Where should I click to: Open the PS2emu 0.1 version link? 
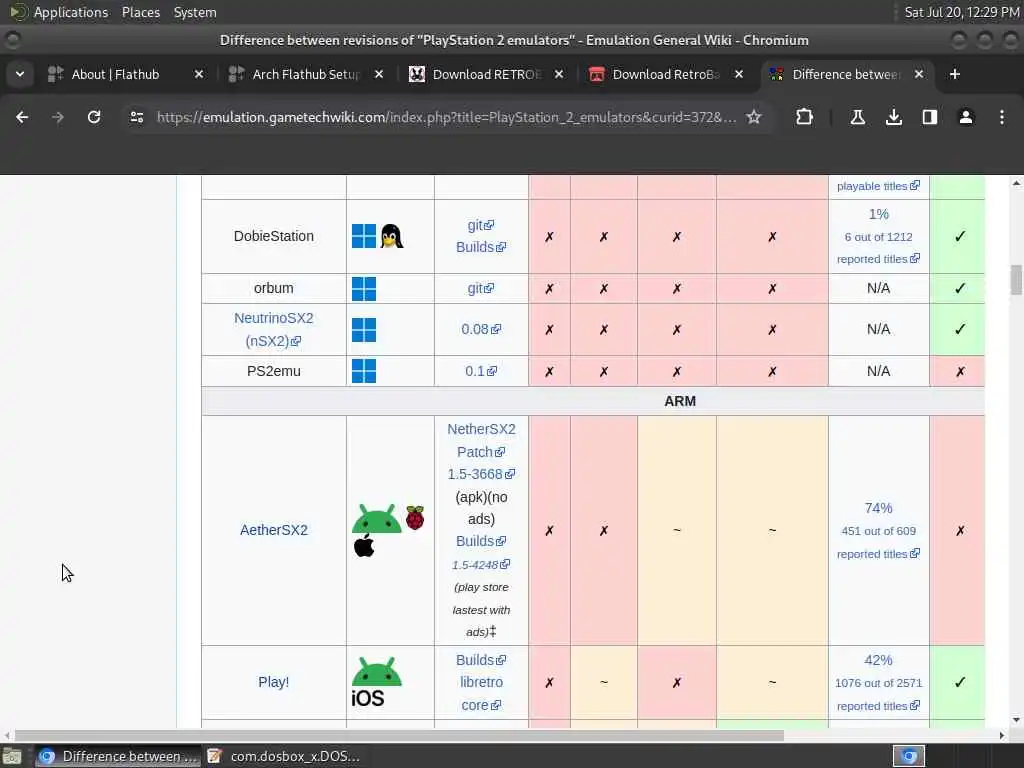coord(481,371)
